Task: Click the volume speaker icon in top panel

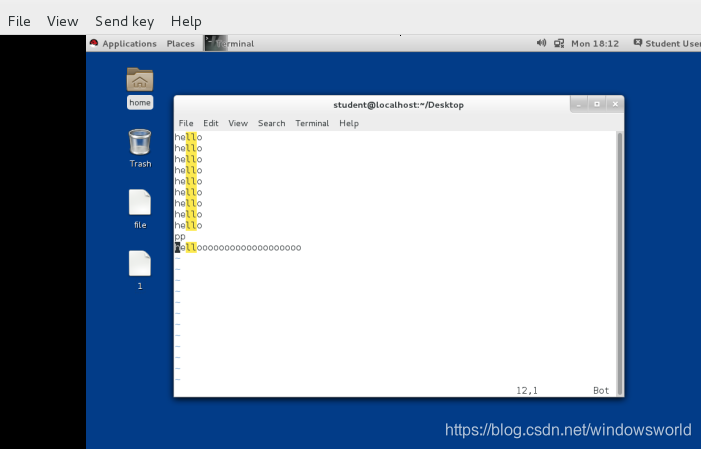Action: [541, 43]
